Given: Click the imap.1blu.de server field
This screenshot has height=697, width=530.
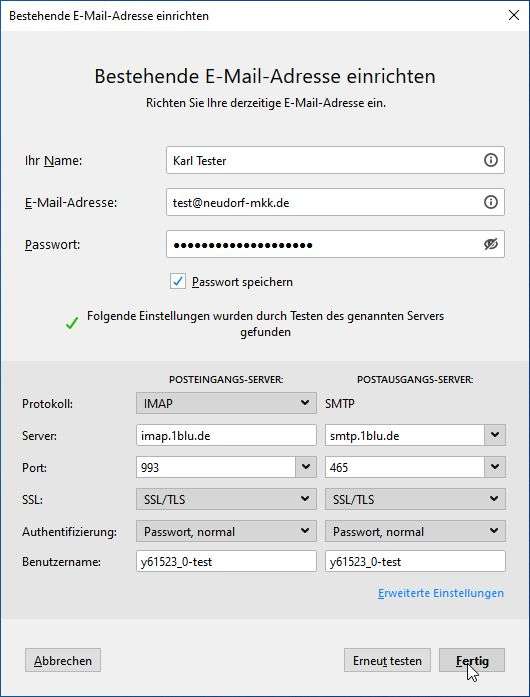Looking at the screenshot, I should pos(226,435).
